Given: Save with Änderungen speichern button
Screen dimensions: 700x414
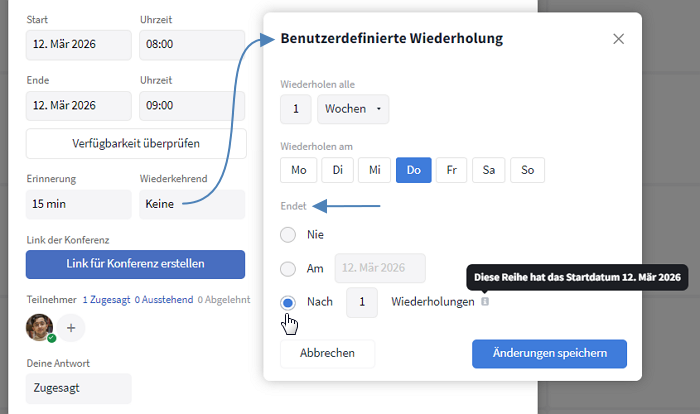Looking at the screenshot, I should (550, 353).
